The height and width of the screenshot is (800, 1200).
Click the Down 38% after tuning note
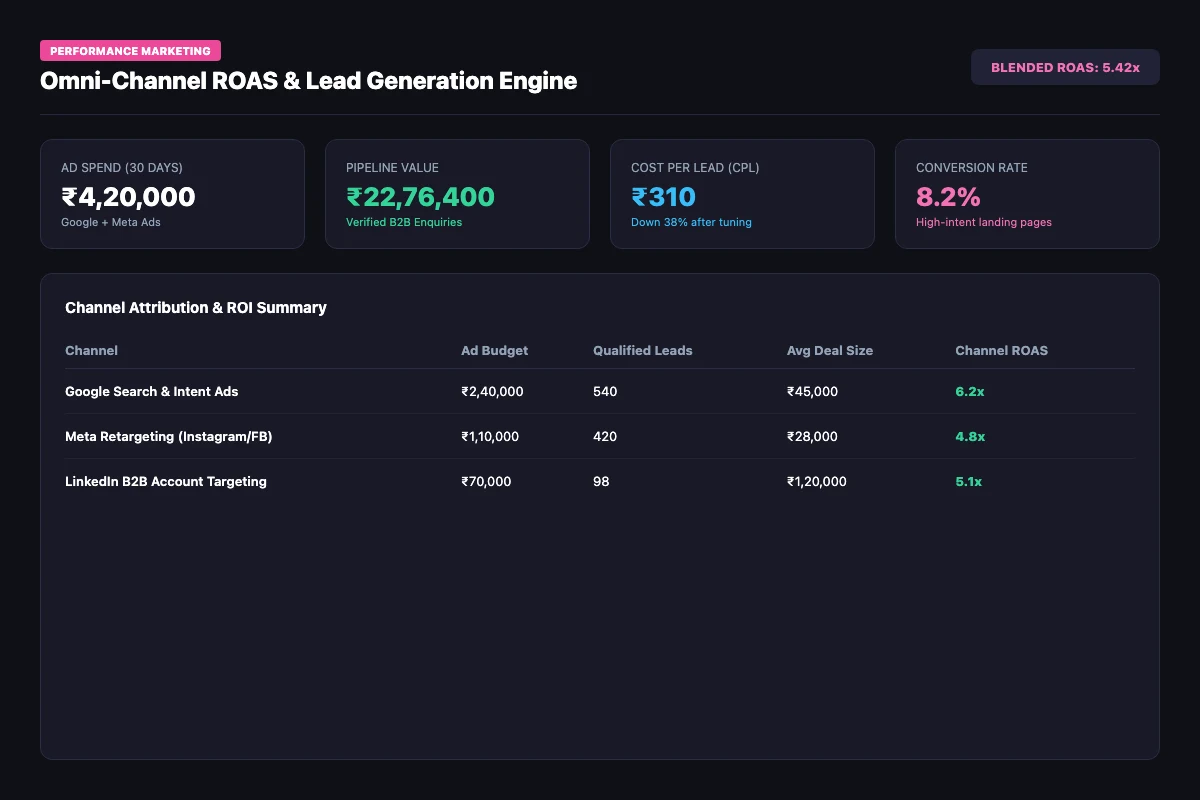(x=691, y=222)
